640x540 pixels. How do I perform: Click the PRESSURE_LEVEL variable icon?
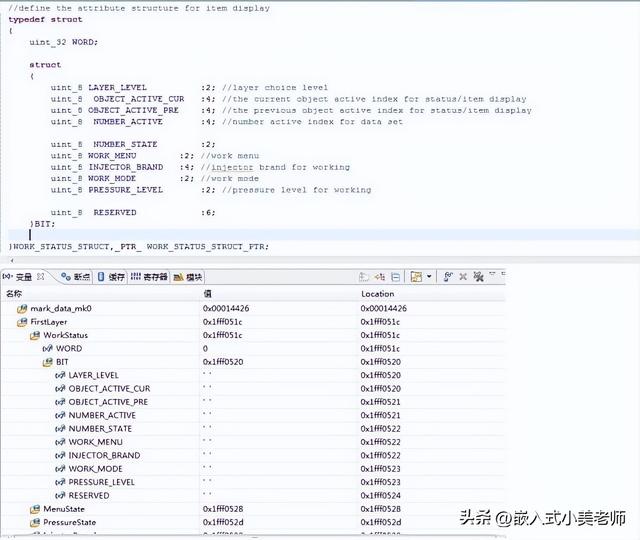60,482
